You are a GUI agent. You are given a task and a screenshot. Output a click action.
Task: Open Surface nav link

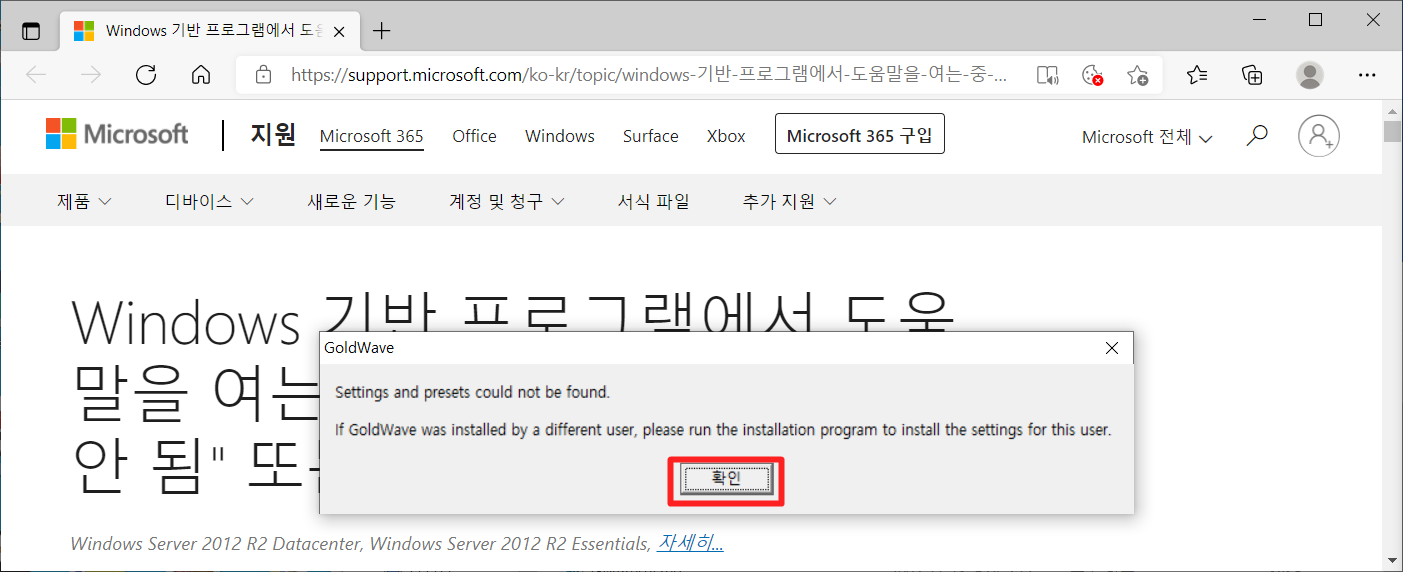pos(651,136)
